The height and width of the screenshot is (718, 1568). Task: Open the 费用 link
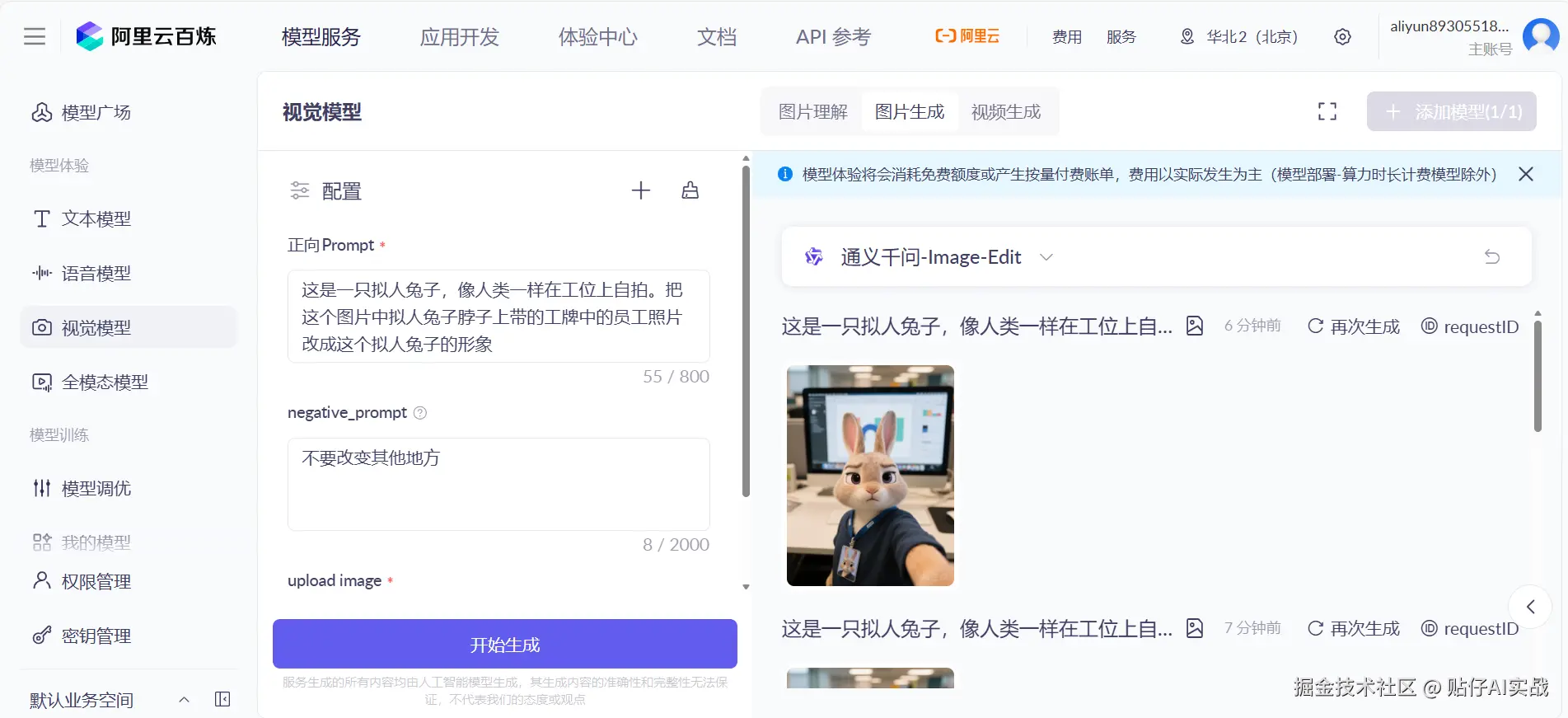[1067, 37]
